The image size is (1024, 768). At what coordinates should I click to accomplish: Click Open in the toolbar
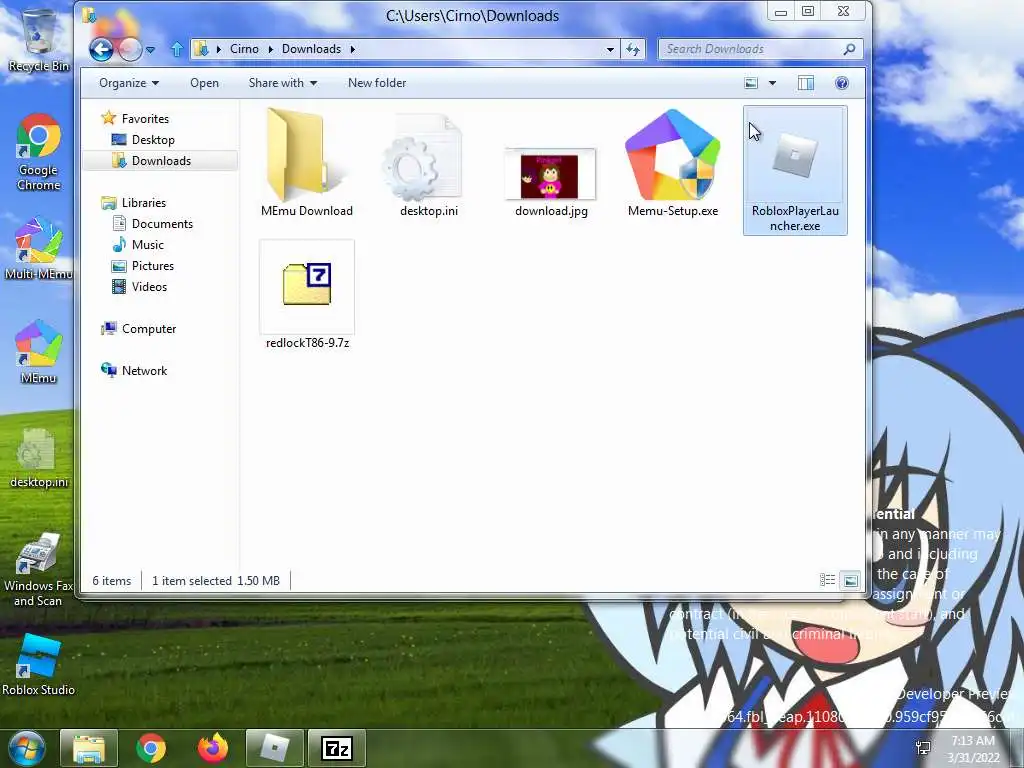(204, 83)
